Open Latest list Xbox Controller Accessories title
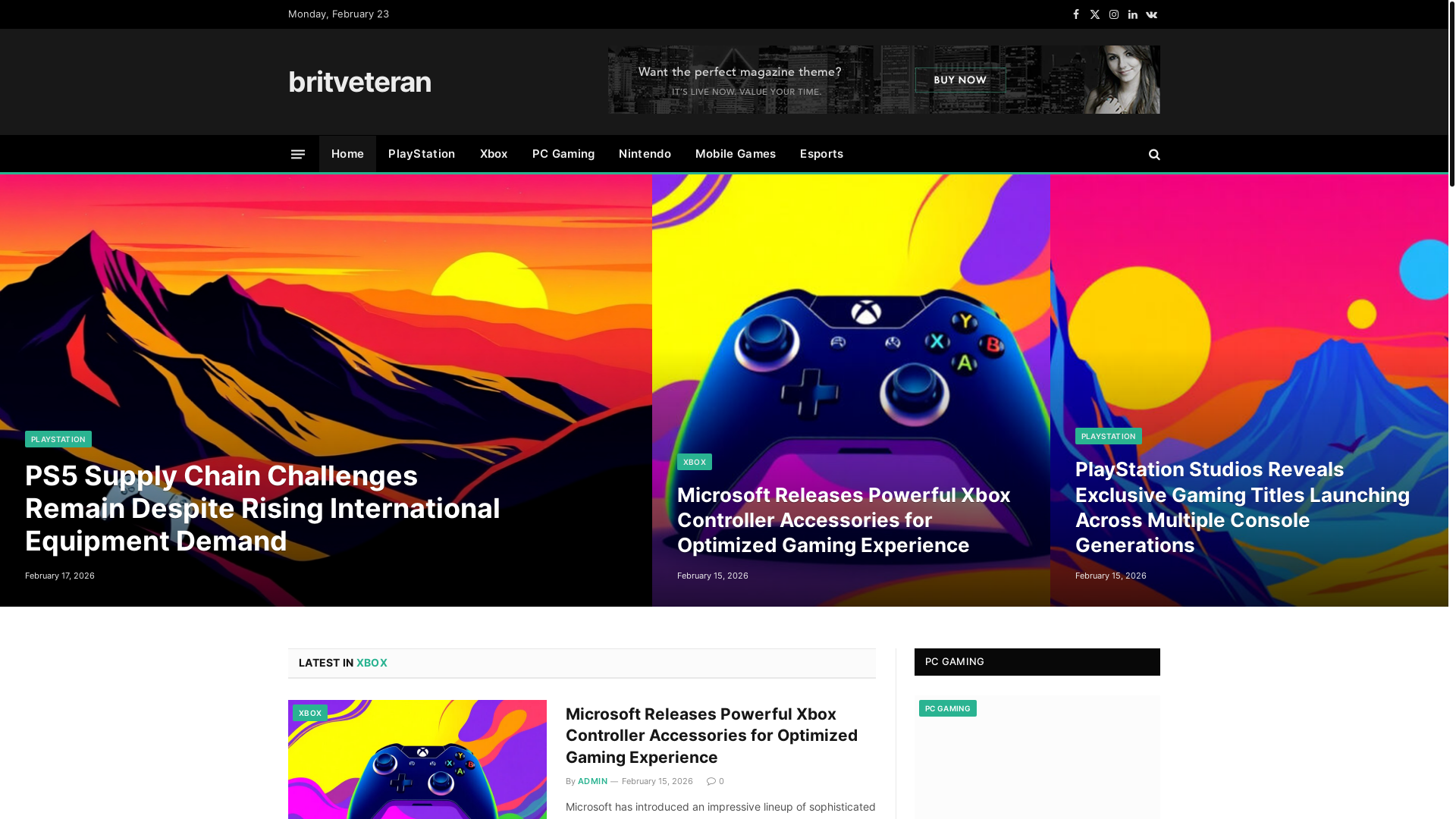The width and height of the screenshot is (1456, 819). 711,736
